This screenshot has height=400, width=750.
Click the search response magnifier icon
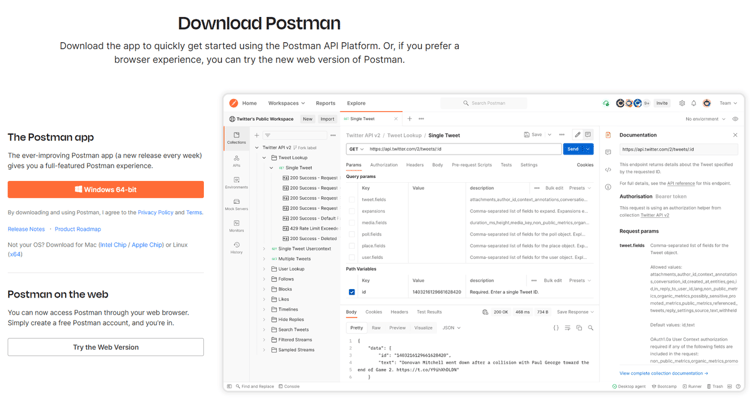[x=591, y=328]
